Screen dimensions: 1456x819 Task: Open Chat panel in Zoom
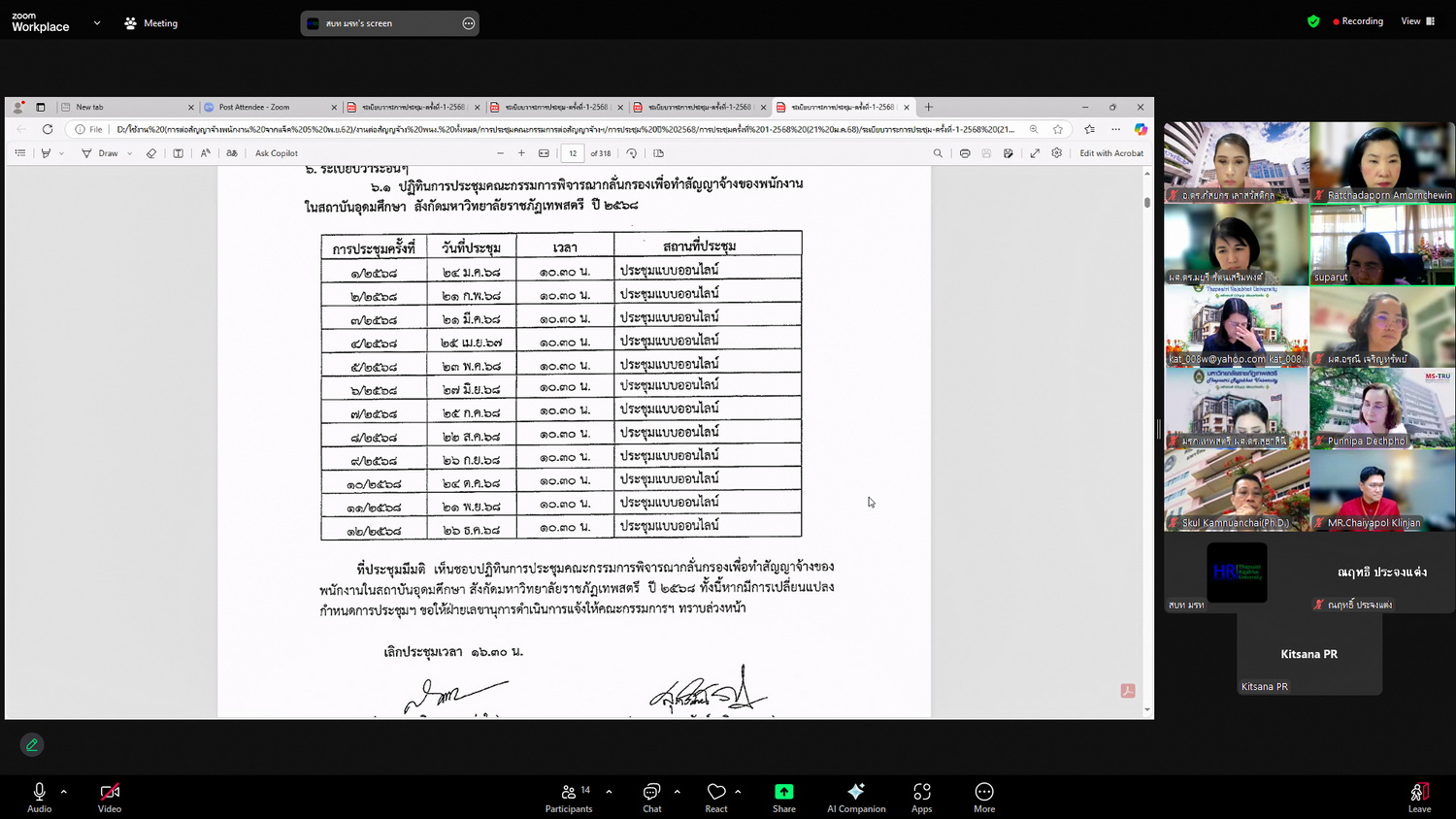coord(652,797)
